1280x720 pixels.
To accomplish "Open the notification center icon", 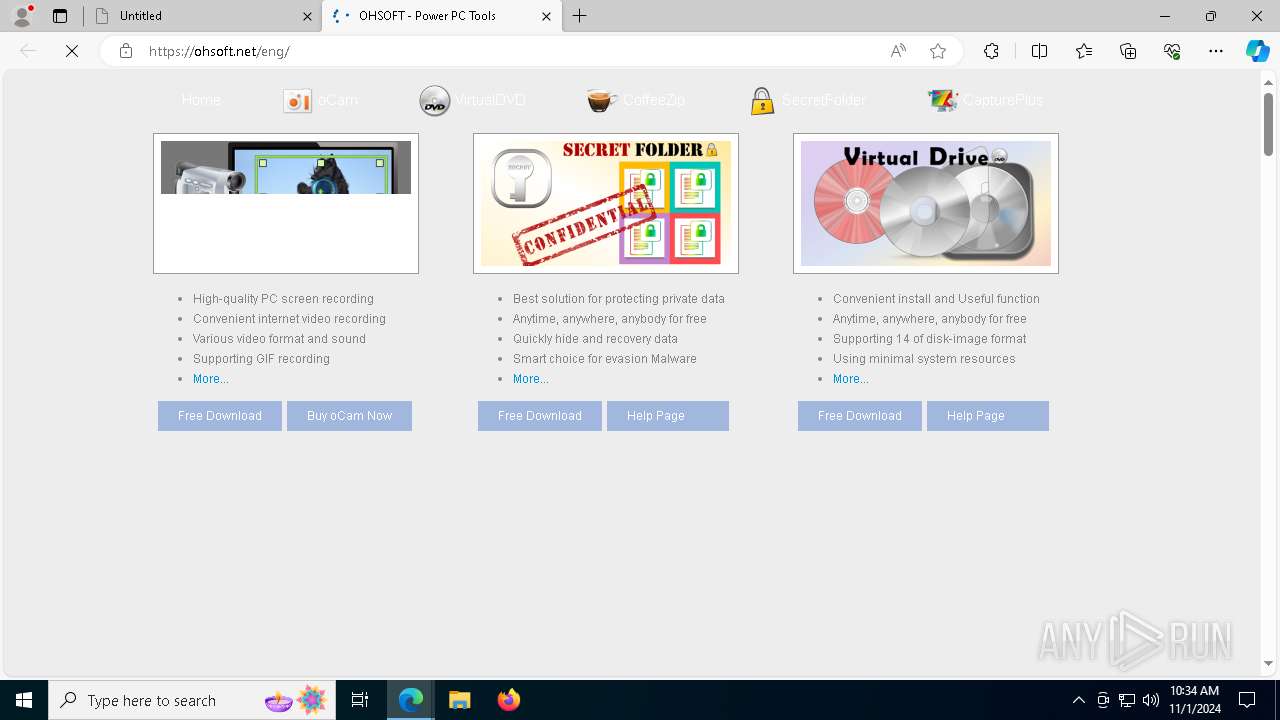I will 1247,700.
